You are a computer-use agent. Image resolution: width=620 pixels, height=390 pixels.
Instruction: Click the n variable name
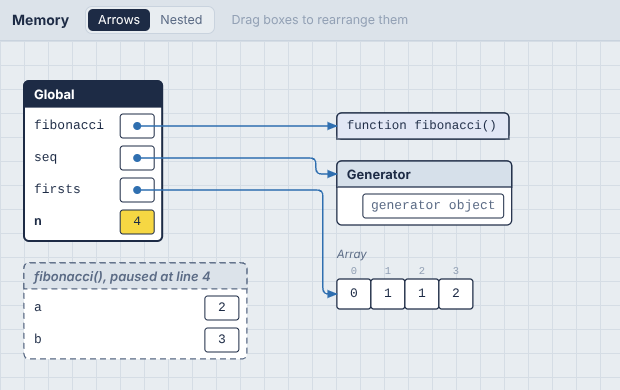point(38,222)
